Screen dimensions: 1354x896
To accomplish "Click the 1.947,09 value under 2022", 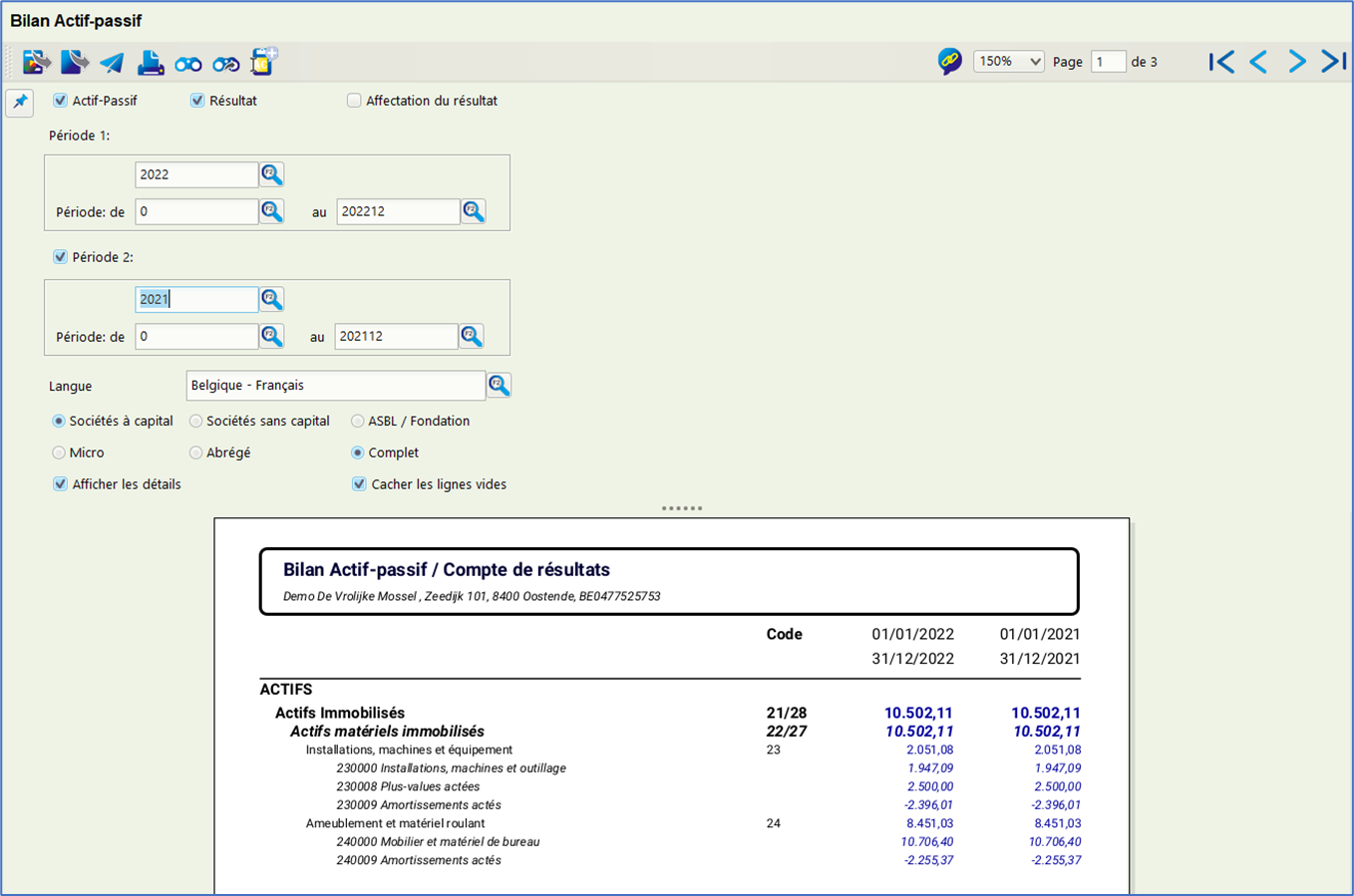I will click(x=930, y=768).
